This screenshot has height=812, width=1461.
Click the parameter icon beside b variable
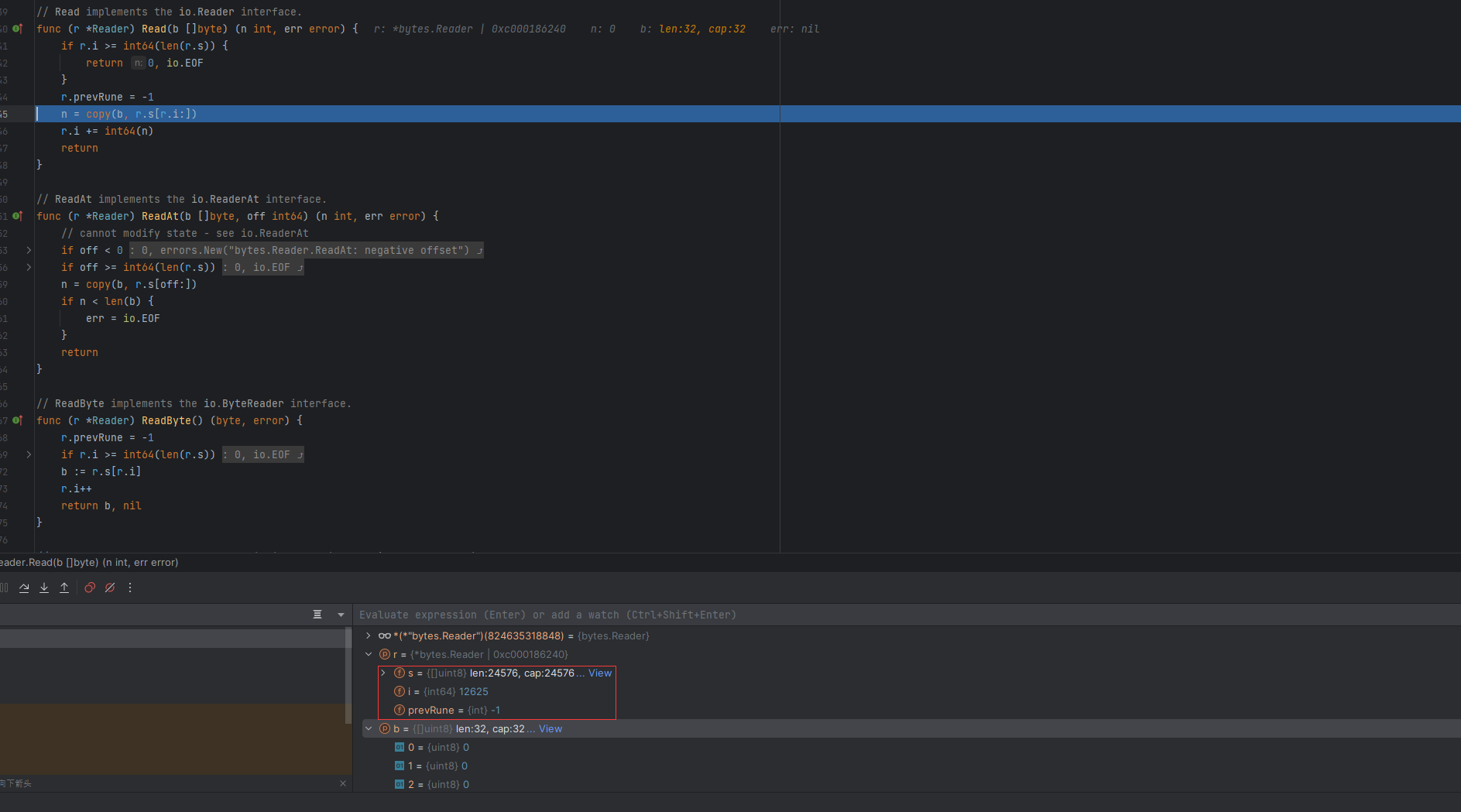(385, 728)
